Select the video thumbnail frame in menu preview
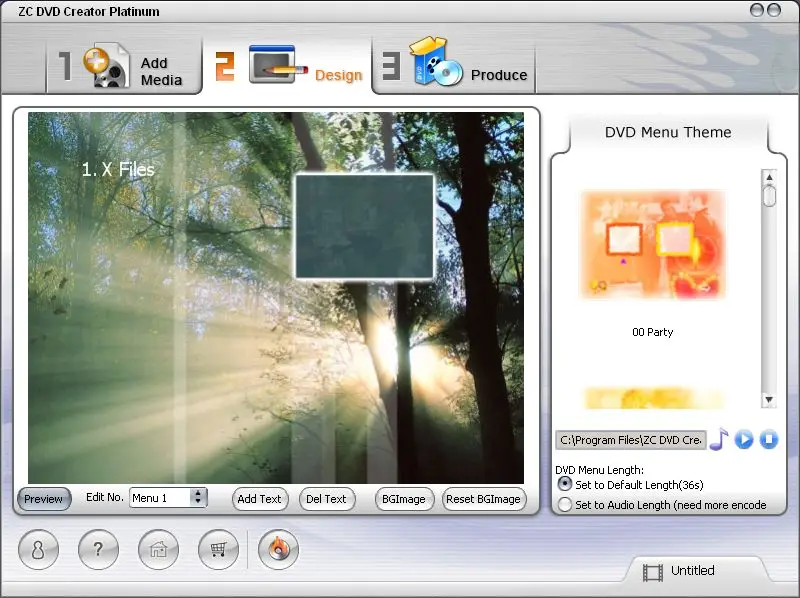 pyautogui.click(x=364, y=227)
